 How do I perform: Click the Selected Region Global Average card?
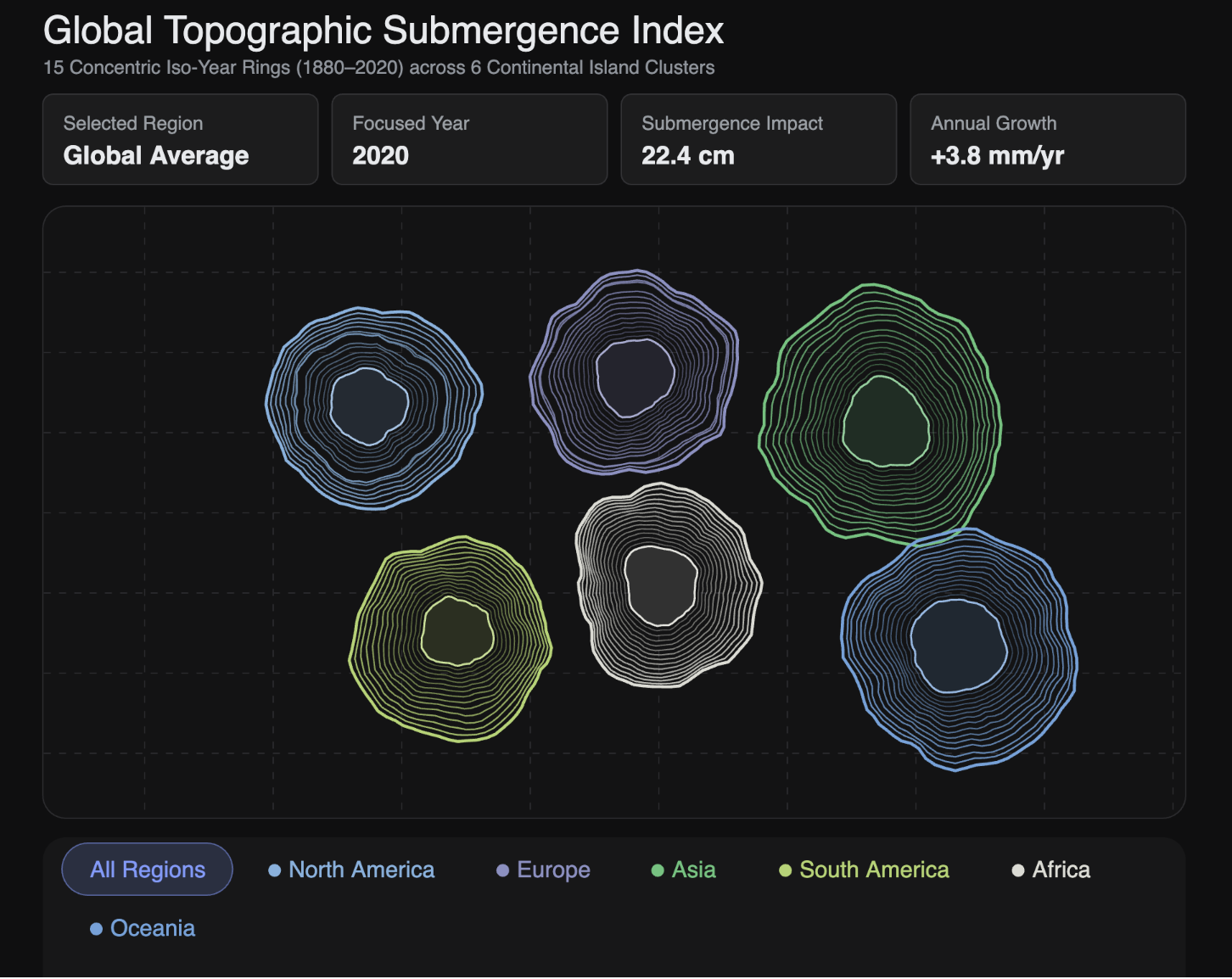point(181,139)
